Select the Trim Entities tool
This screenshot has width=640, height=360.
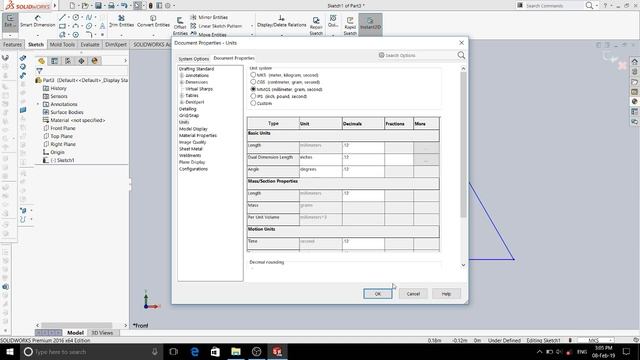tap(121, 21)
